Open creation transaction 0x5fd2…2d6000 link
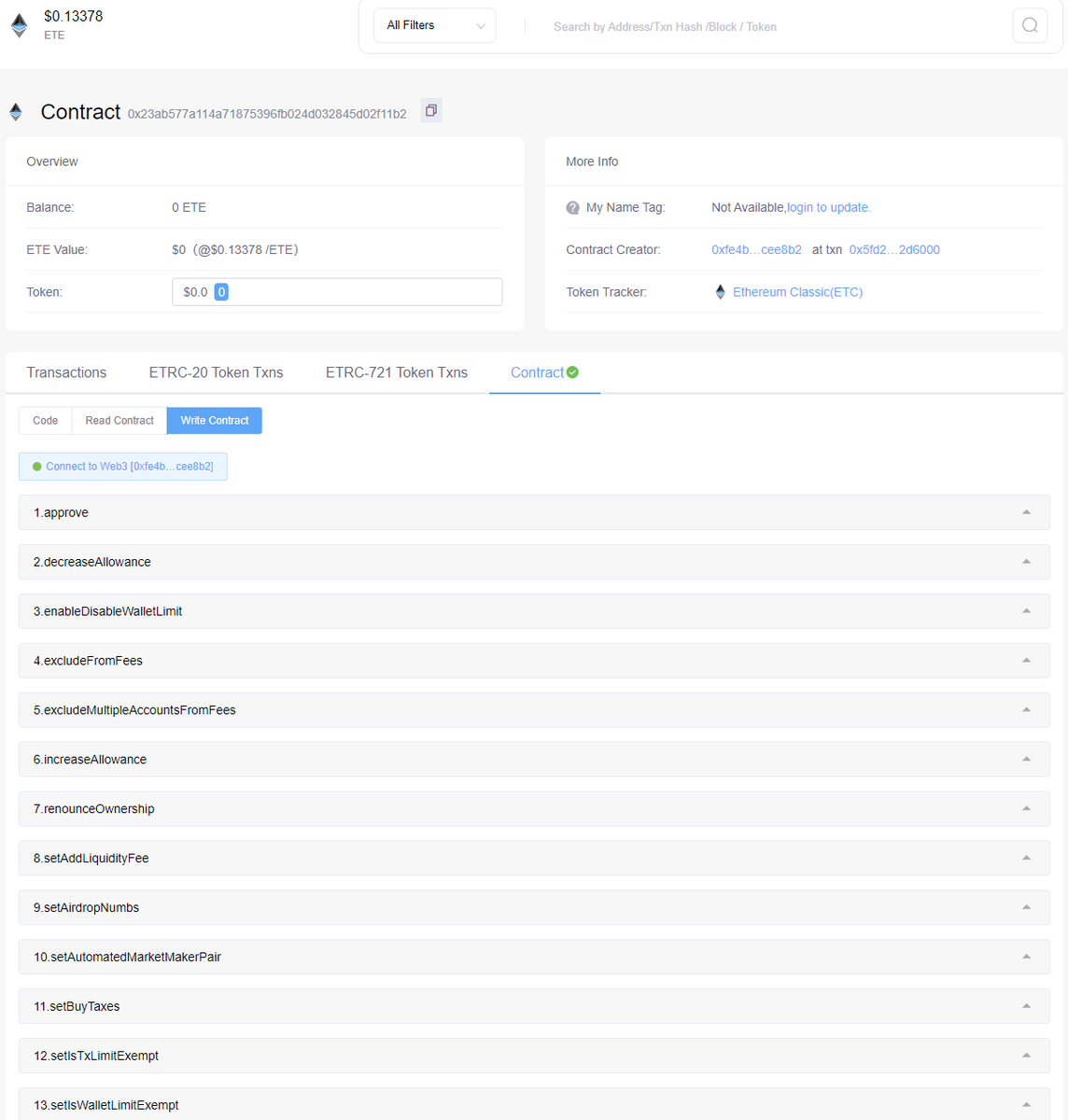 [894, 250]
